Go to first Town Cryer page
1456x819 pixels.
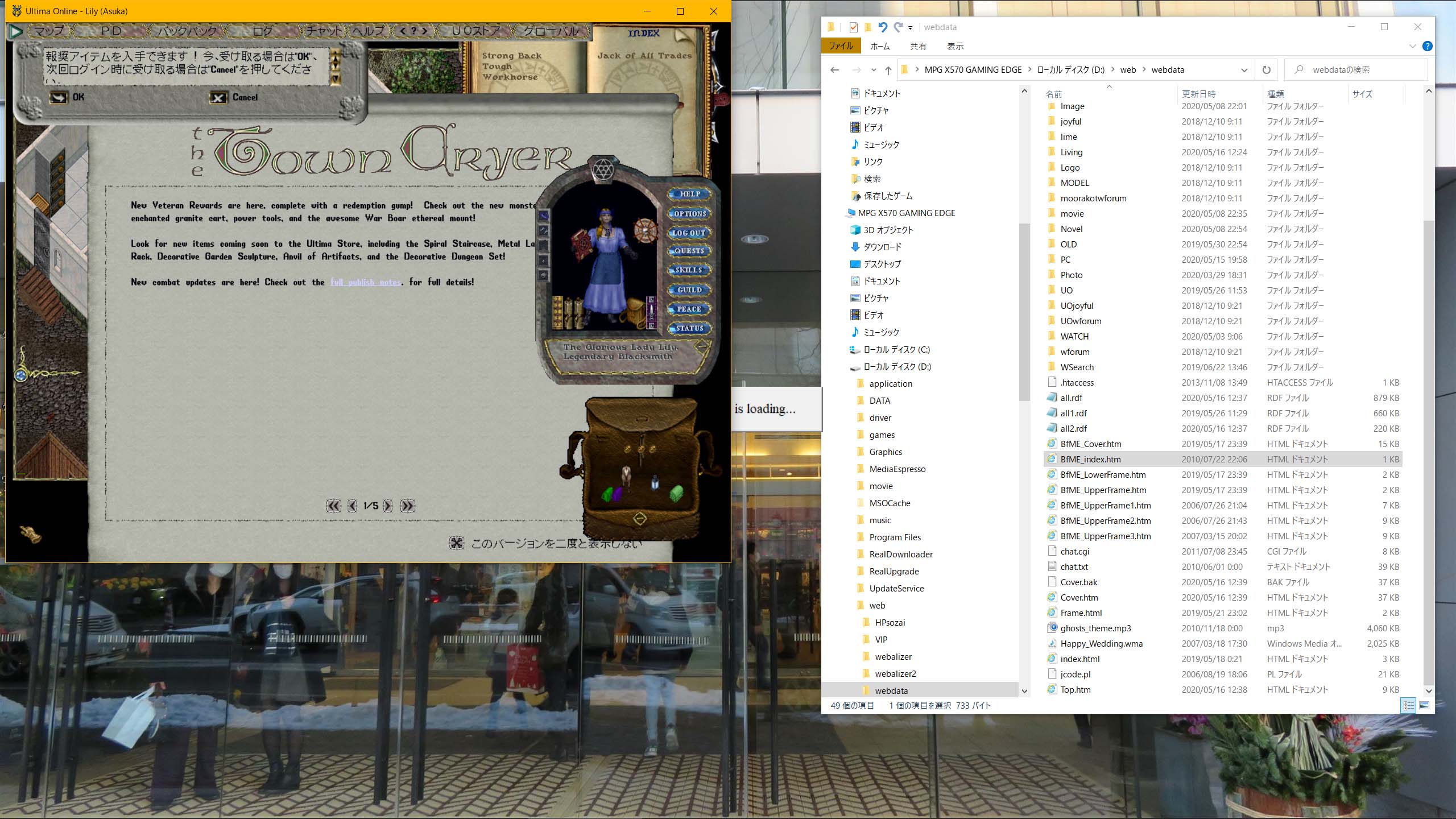334,506
